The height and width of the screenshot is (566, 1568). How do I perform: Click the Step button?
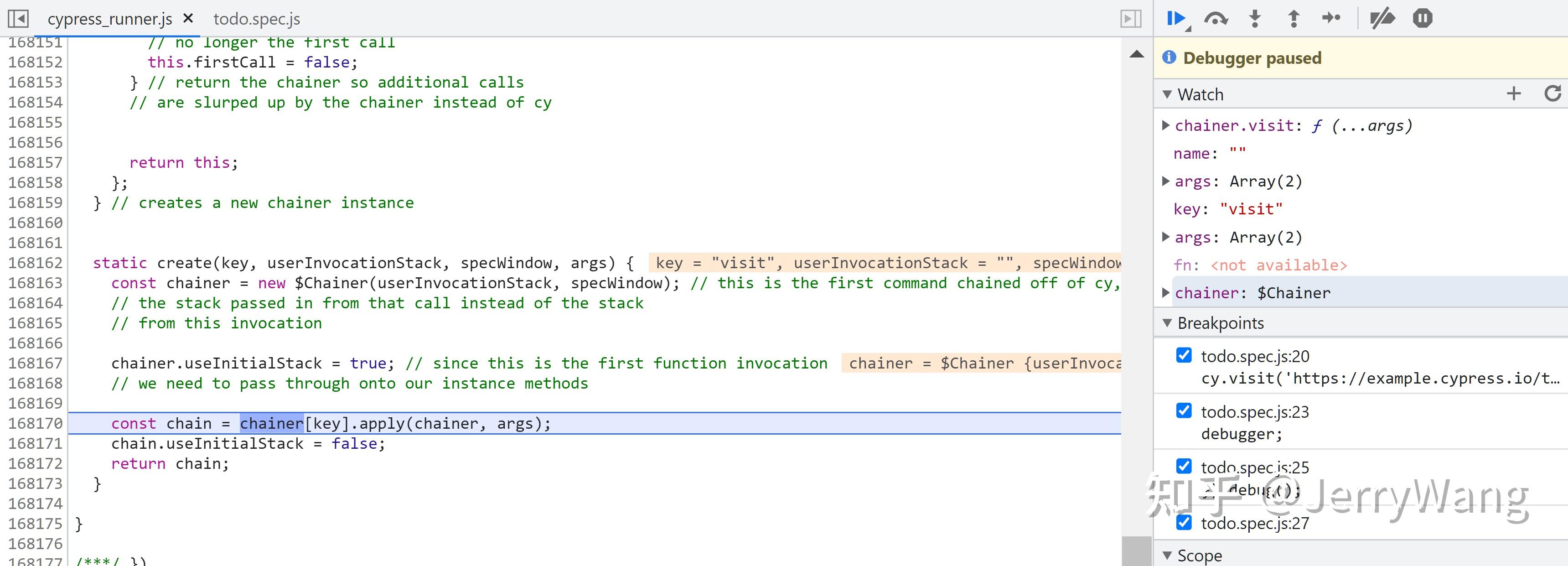pyautogui.click(x=1331, y=18)
